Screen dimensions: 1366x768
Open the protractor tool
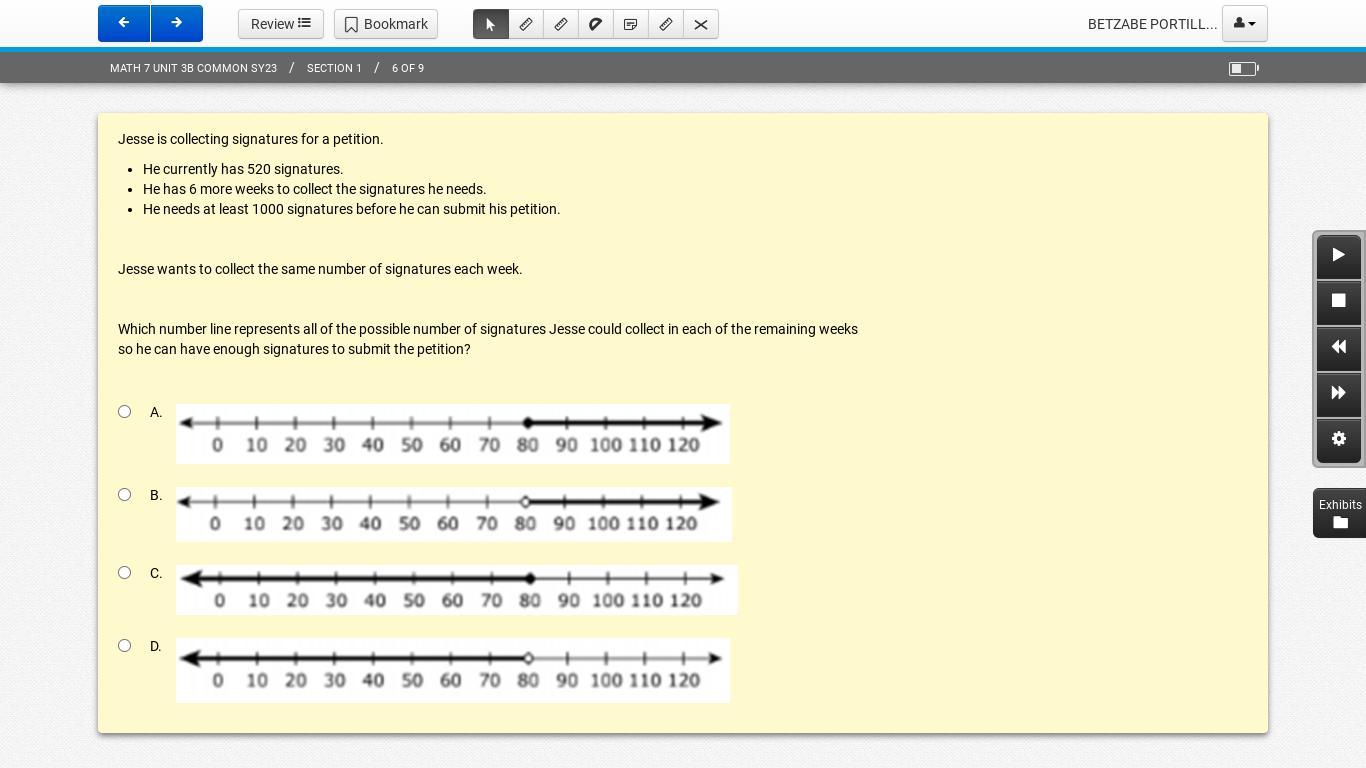(x=595, y=24)
